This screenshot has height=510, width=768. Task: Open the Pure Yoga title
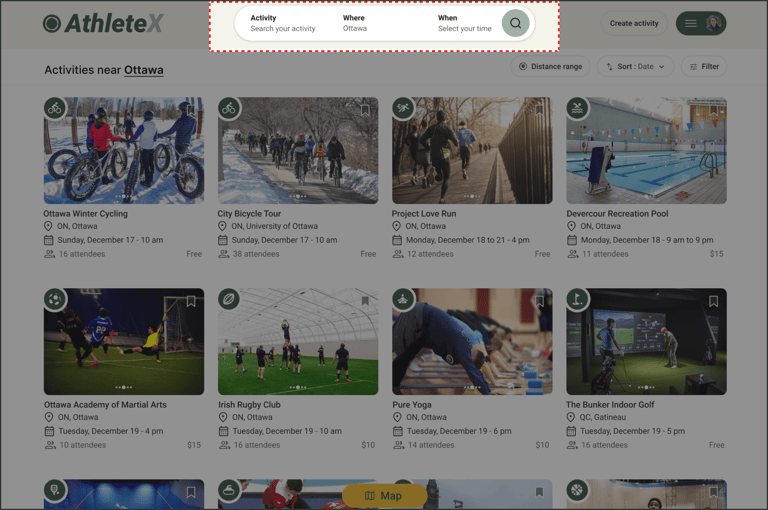pos(412,405)
